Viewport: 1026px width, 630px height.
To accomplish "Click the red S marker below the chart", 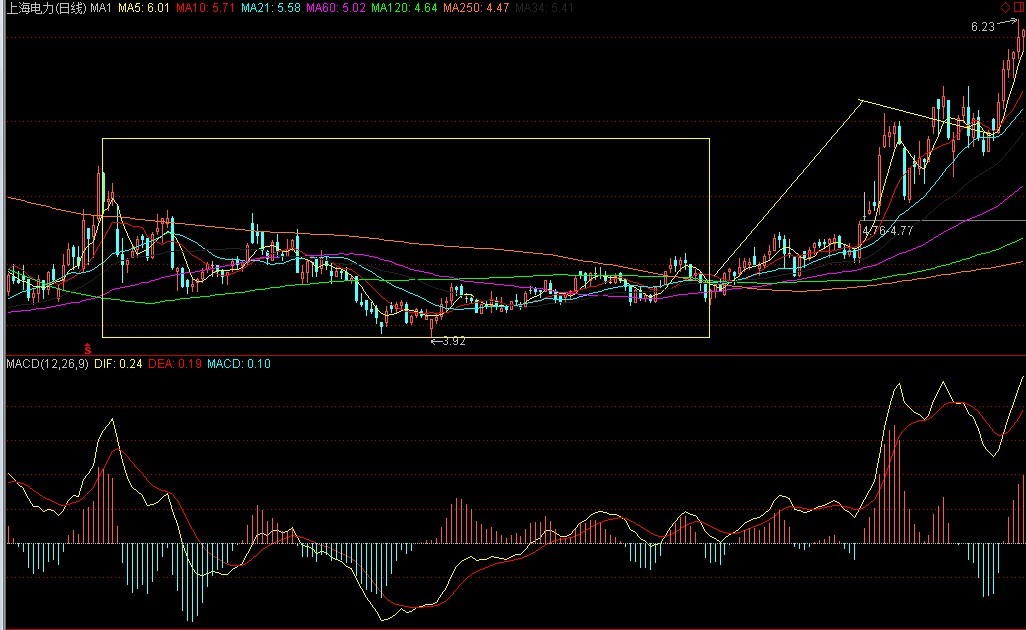I will 88,348.
